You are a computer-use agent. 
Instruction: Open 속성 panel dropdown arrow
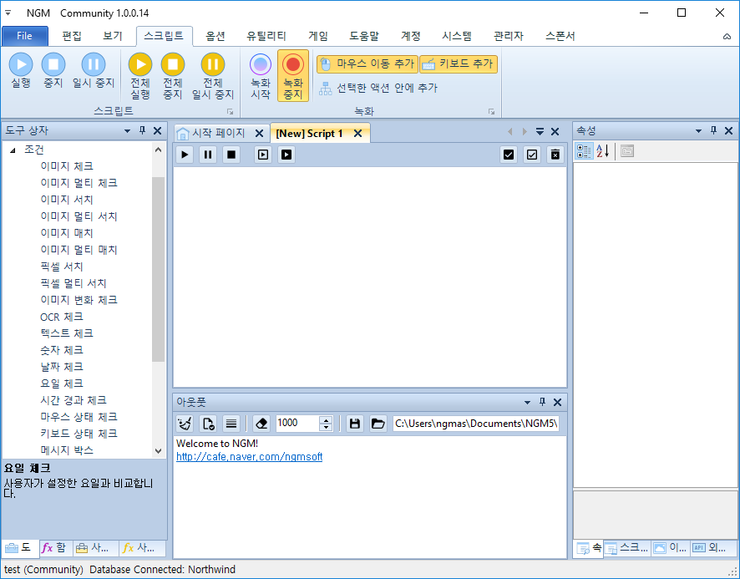698,131
